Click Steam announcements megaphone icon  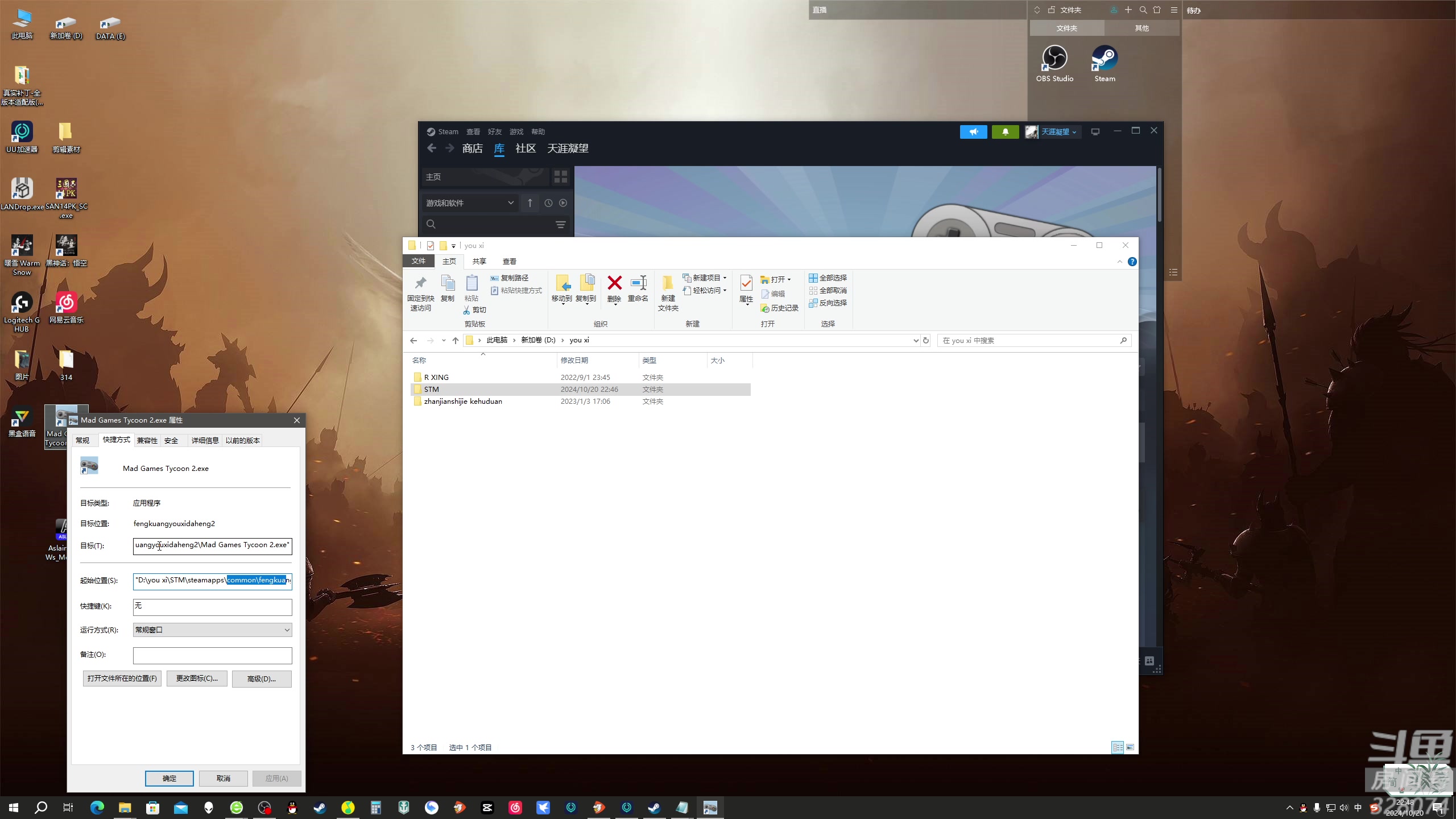point(973,132)
